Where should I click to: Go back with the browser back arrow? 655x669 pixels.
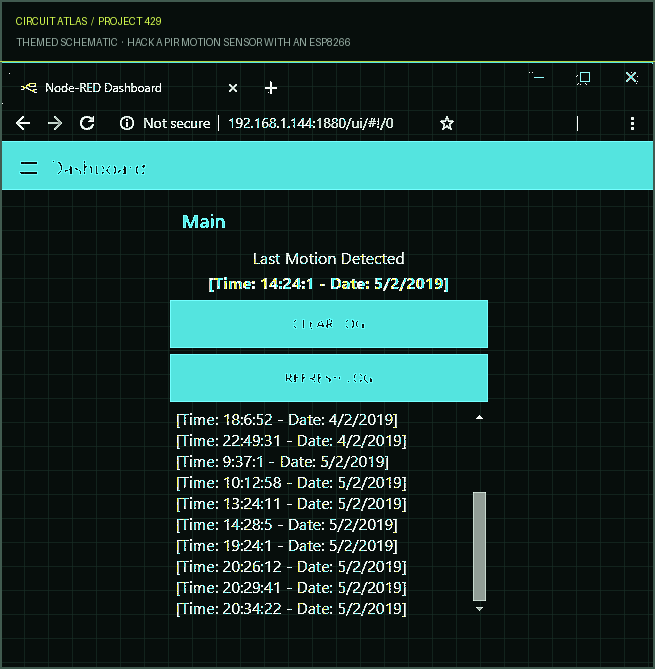pyautogui.click(x=23, y=123)
